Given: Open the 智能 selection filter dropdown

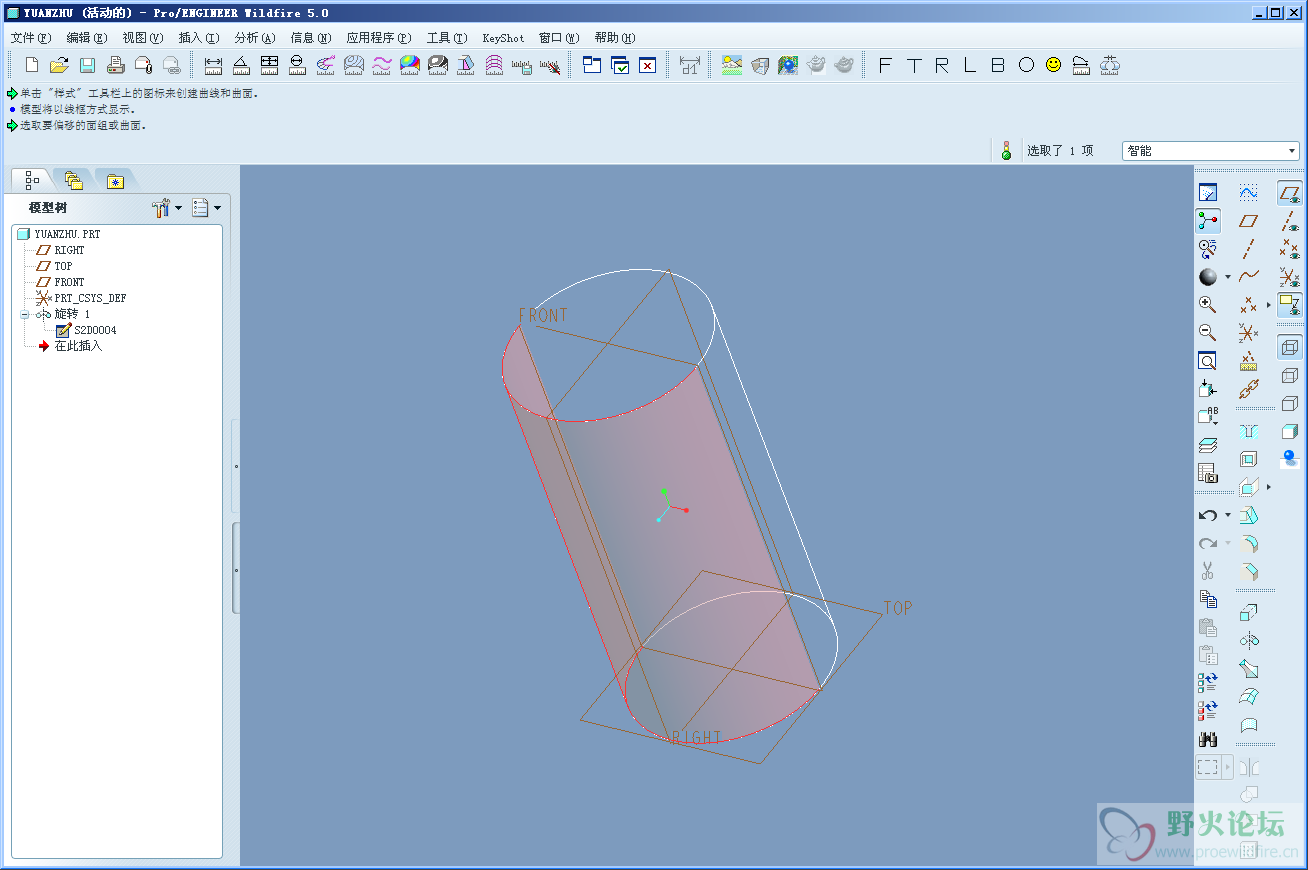Looking at the screenshot, I should coord(1292,151).
